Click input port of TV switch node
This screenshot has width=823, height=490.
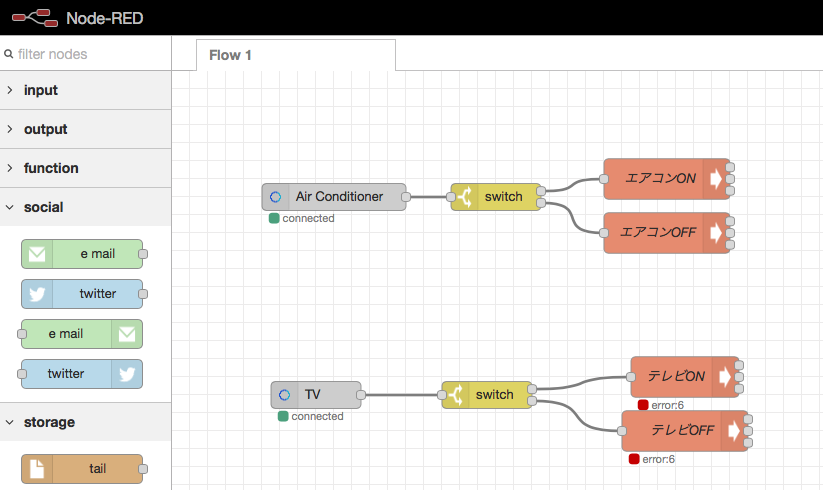click(x=442, y=395)
